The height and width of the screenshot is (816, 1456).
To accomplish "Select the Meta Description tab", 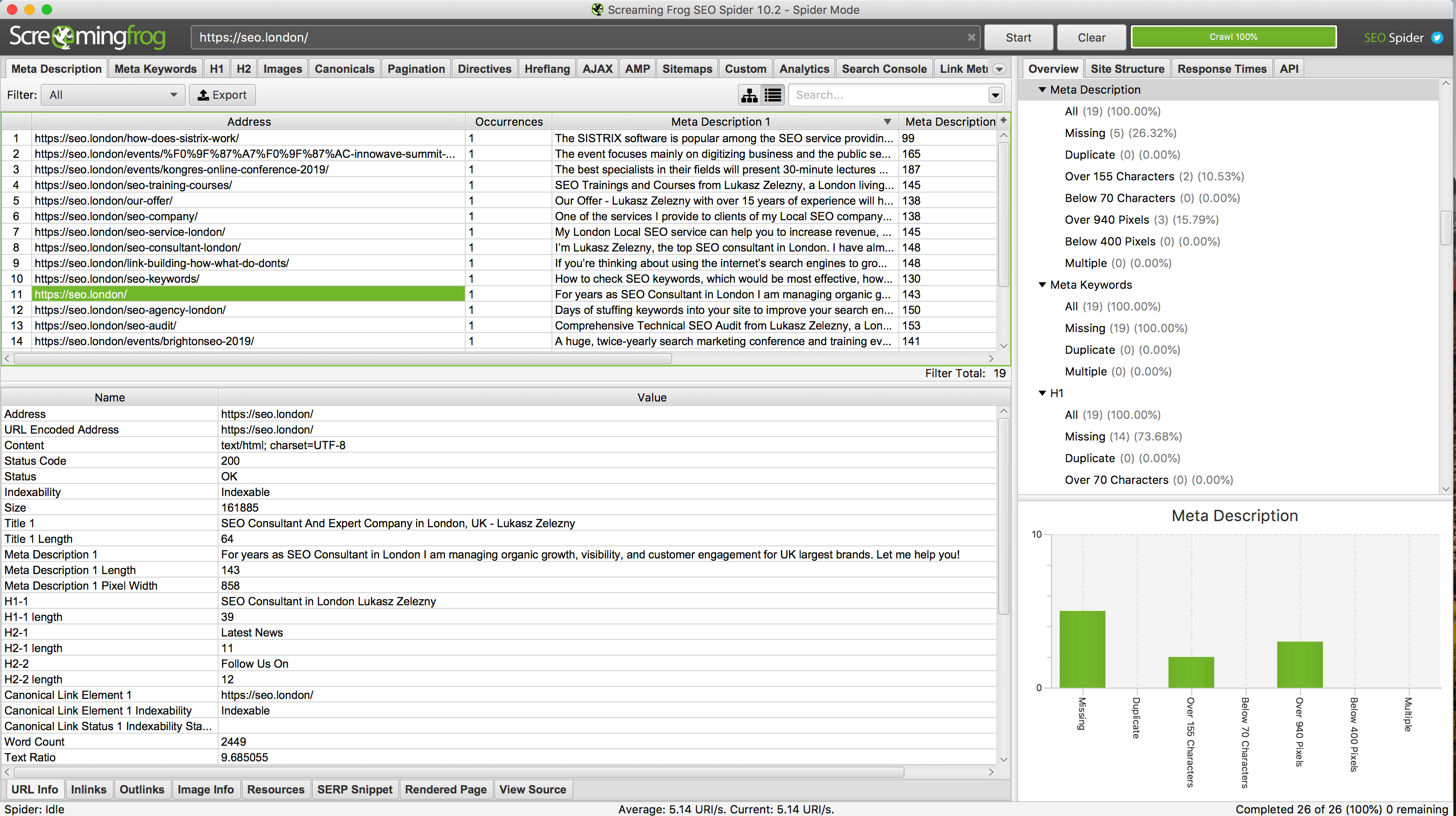I will [55, 68].
